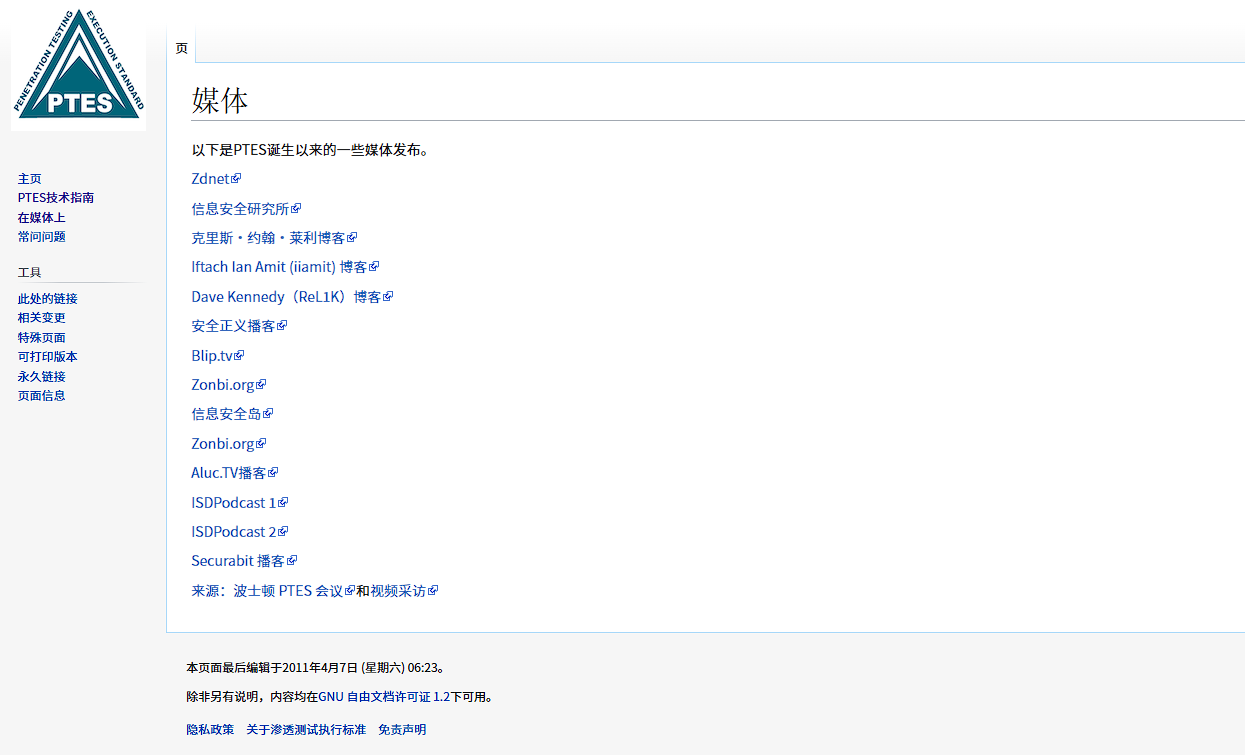
Task: Open 永久链接 tool link
Action: pos(42,377)
